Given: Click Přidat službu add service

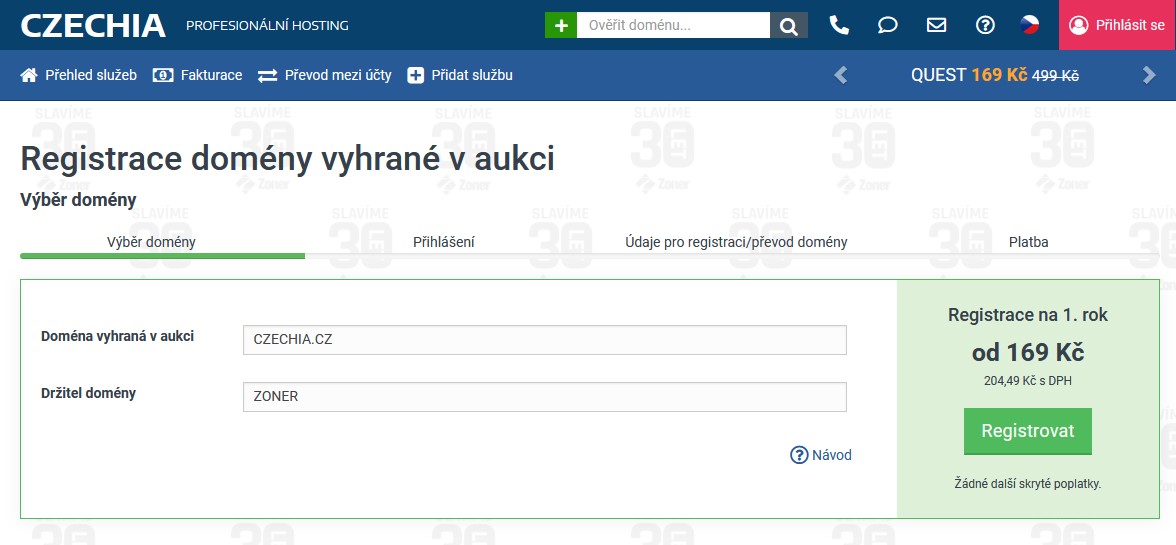Looking at the screenshot, I should [460, 75].
